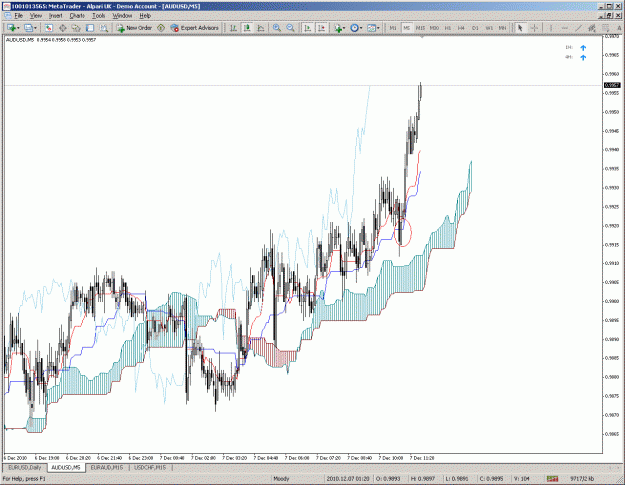Click the Templates icon
625x485 pixels.
[x=371, y=28]
